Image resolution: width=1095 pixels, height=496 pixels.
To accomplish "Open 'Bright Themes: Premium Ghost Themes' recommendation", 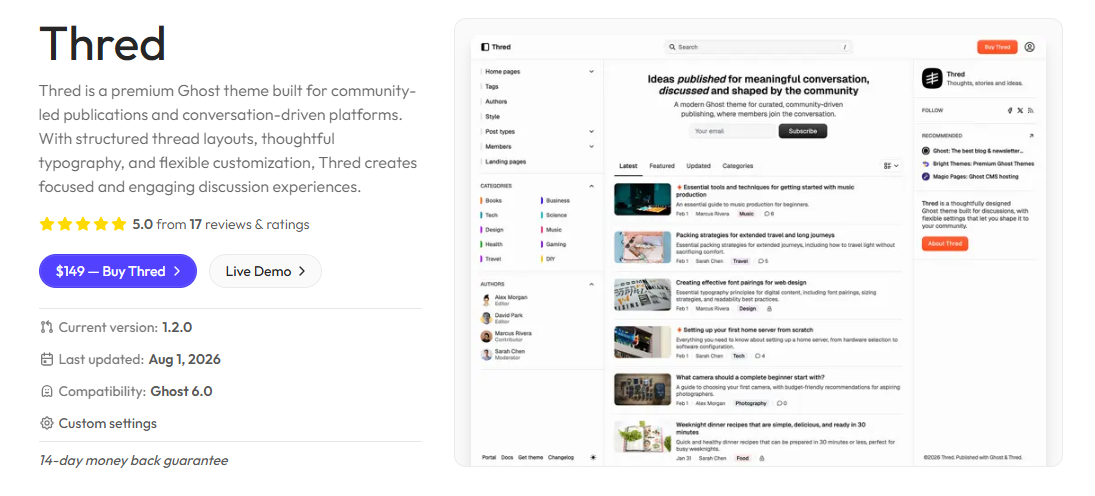I will 978,163.
